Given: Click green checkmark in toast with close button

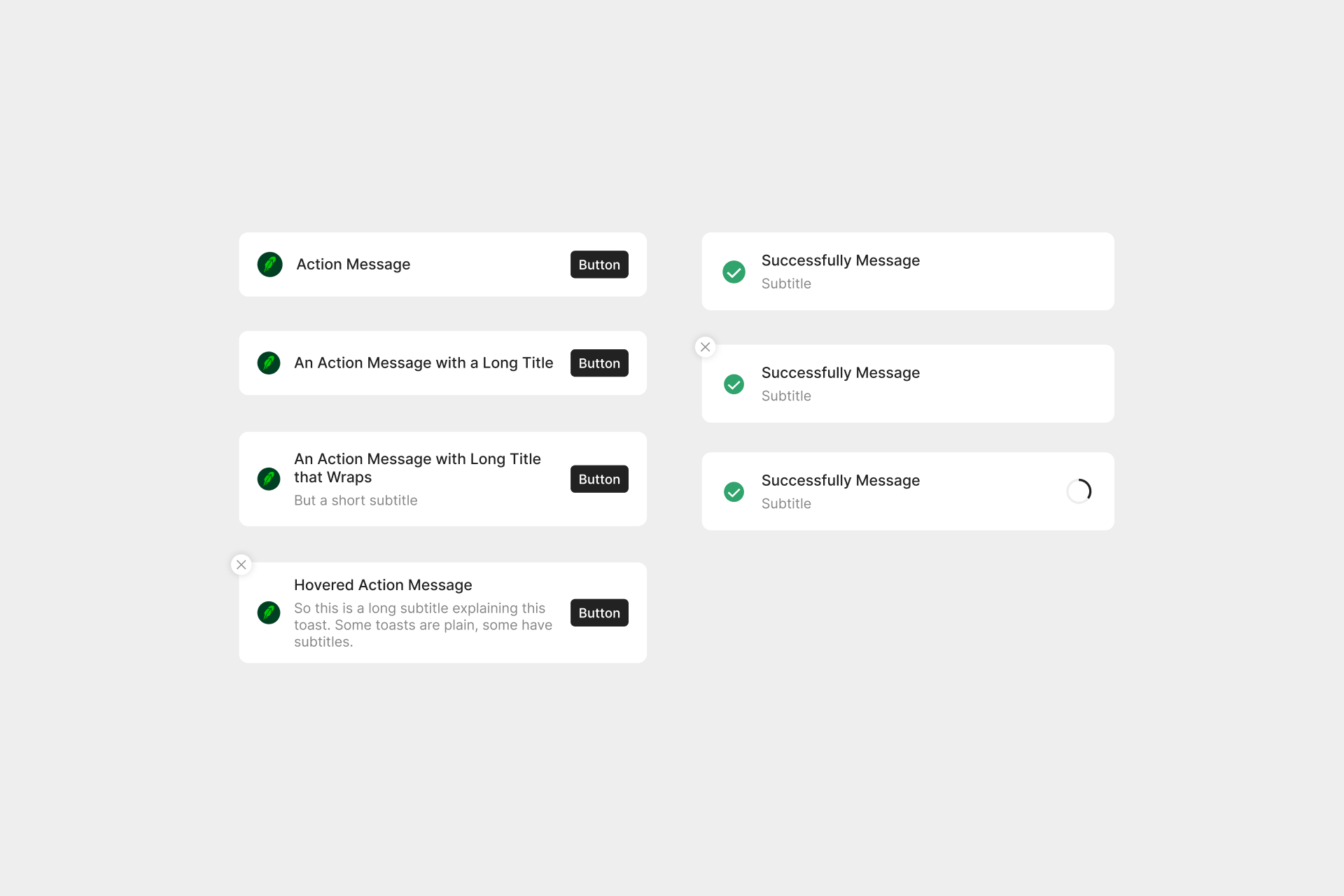Looking at the screenshot, I should point(734,384).
